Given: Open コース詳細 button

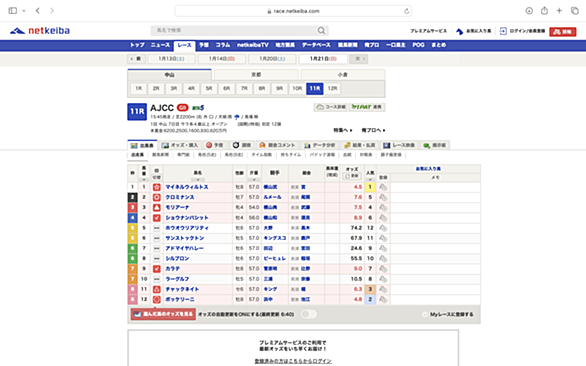Looking at the screenshot, I should click(x=331, y=107).
